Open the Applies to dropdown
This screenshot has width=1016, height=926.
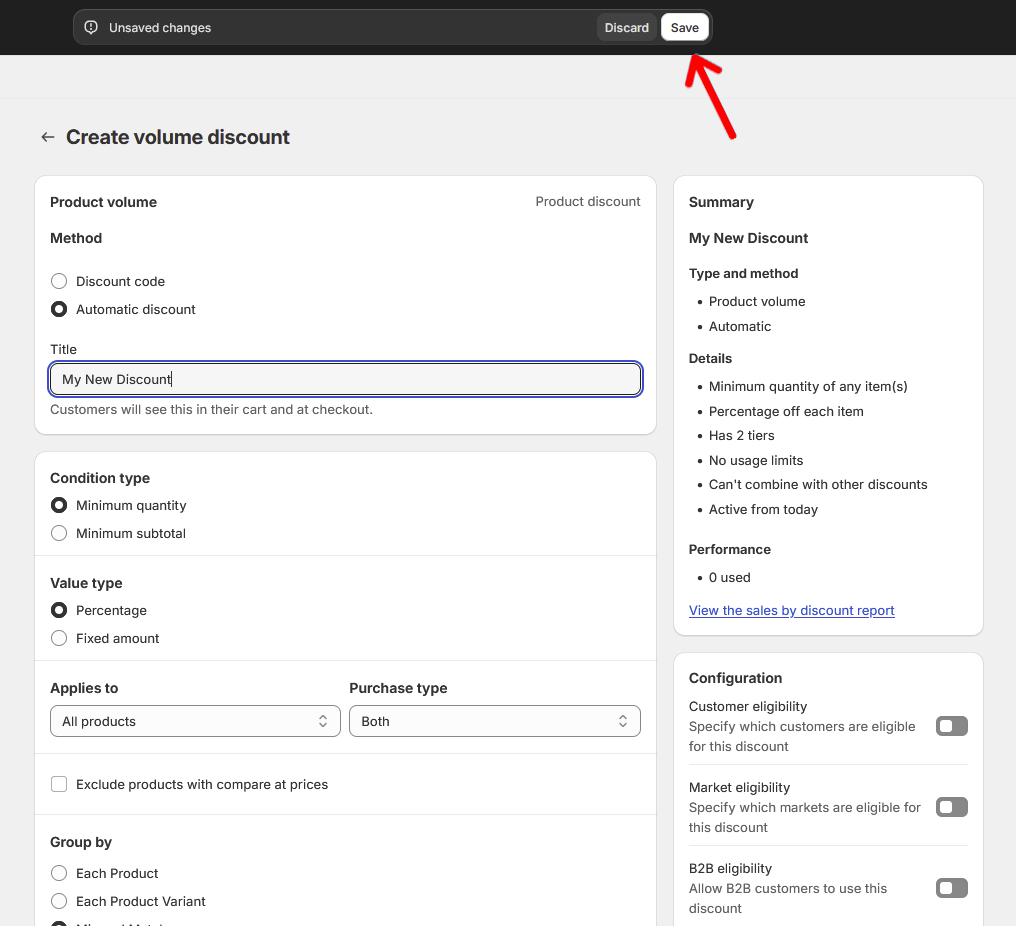[195, 721]
